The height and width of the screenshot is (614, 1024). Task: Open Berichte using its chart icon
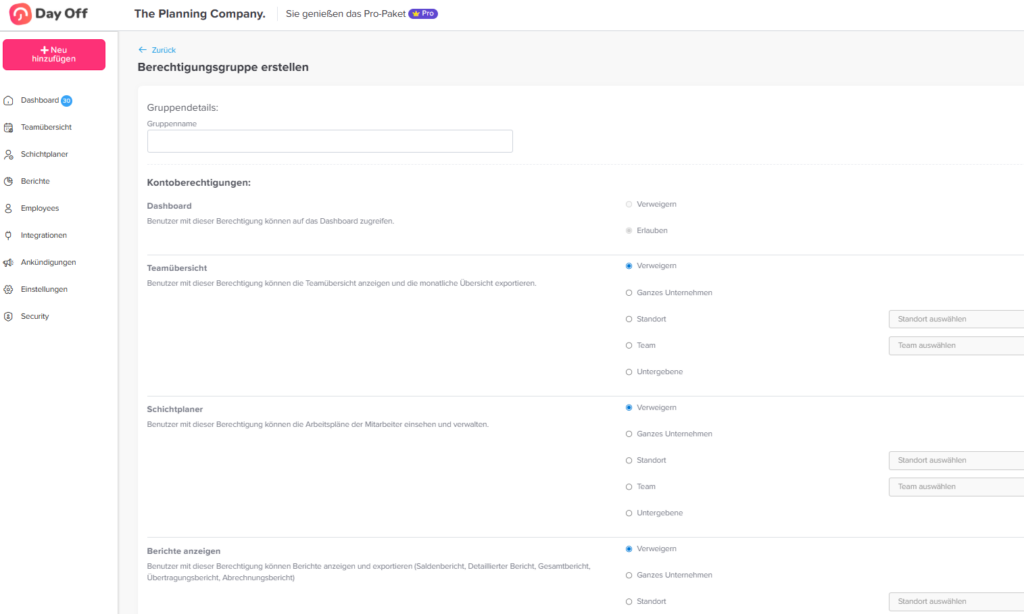pyautogui.click(x=9, y=182)
